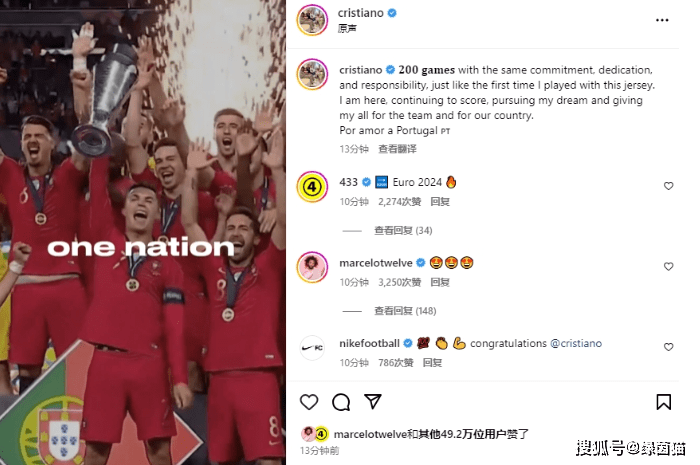
Task: Click the Portugal trophy celebration video
Action: [x=143, y=232]
